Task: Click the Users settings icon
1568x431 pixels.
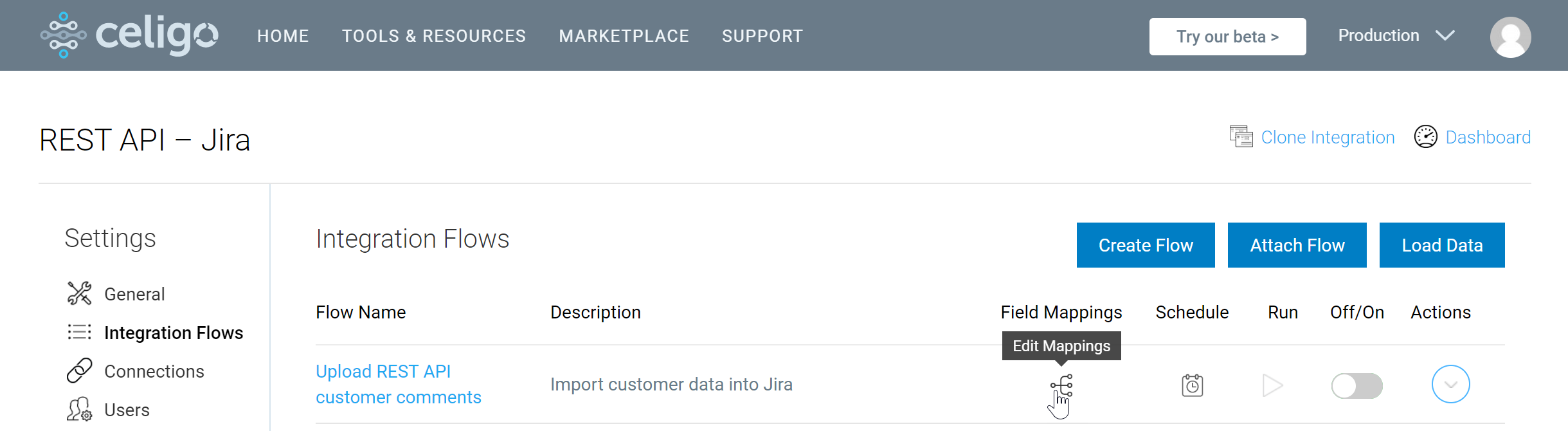Action: pyautogui.click(x=80, y=409)
